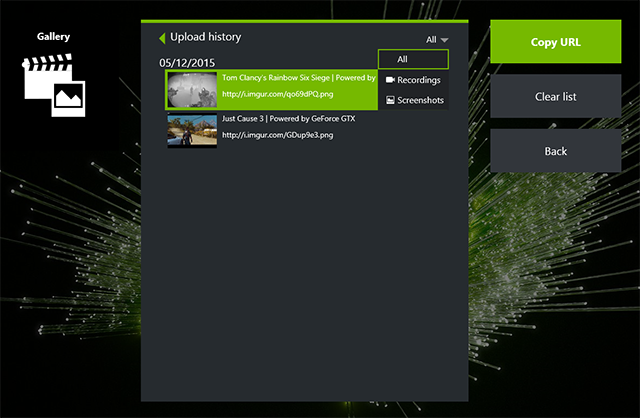Click the Clear list button

[x=556, y=96]
